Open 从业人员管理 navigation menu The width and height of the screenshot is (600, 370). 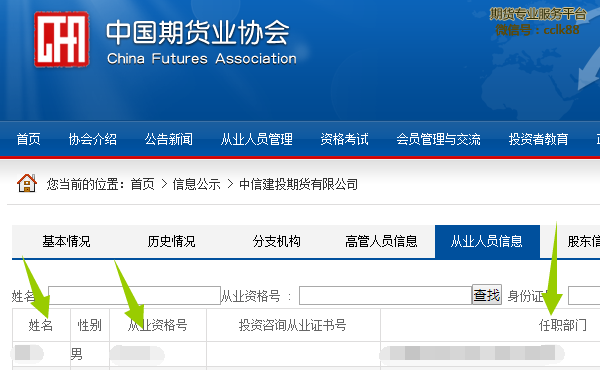(257, 139)
